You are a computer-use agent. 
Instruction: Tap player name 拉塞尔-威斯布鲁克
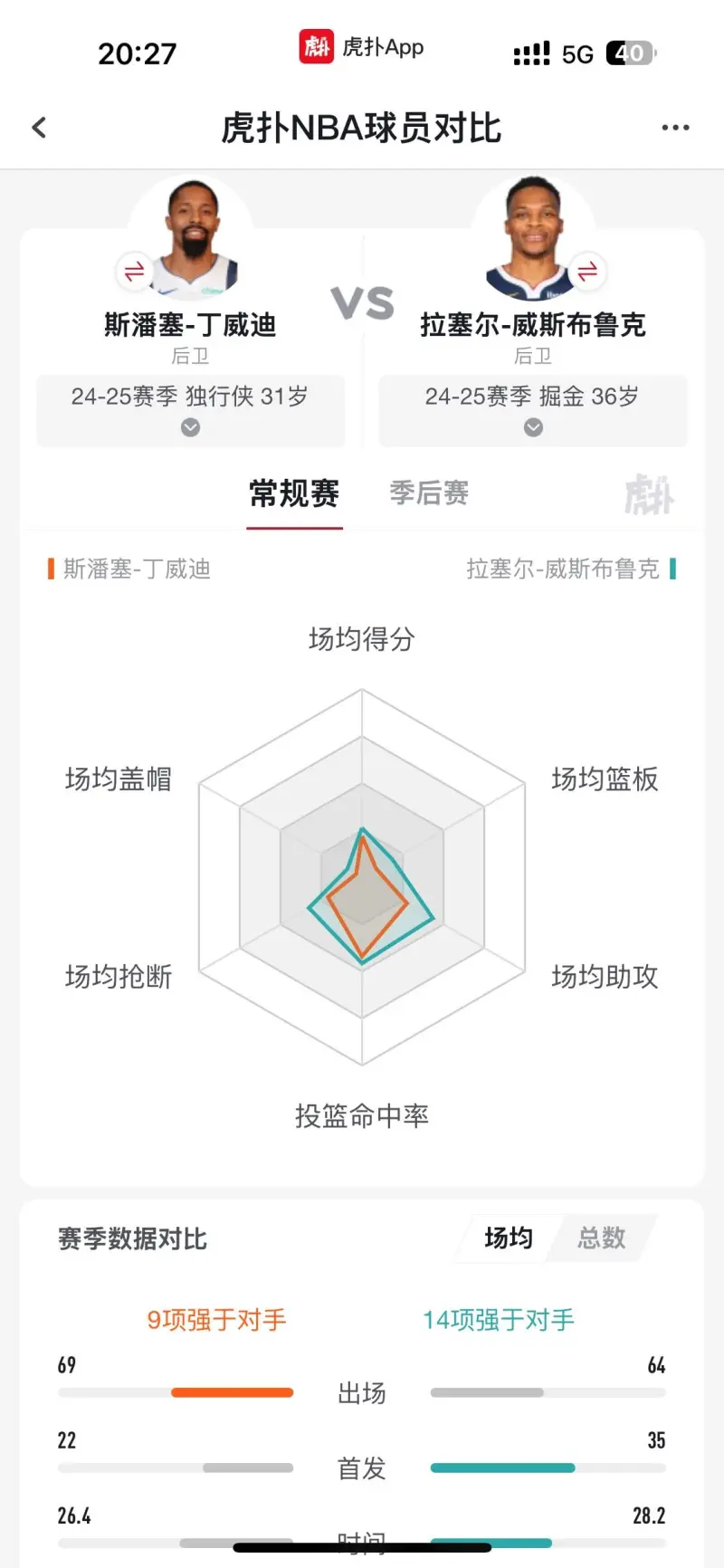533,324
